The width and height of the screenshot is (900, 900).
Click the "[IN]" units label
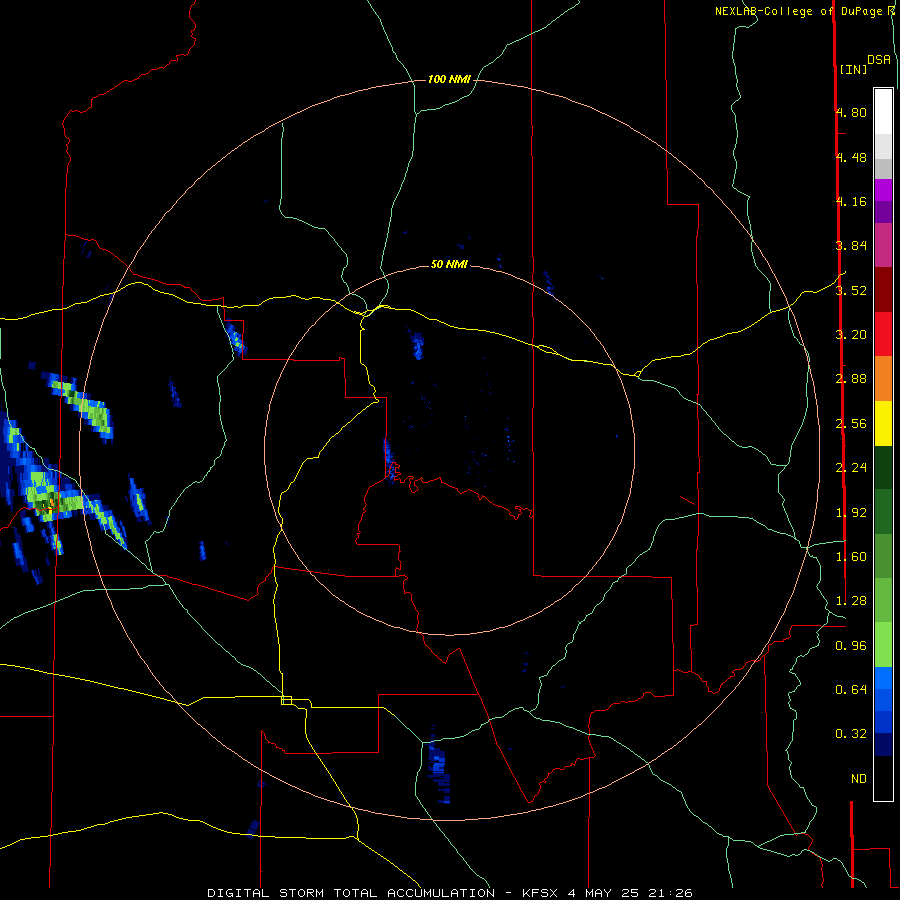point(853,69)
